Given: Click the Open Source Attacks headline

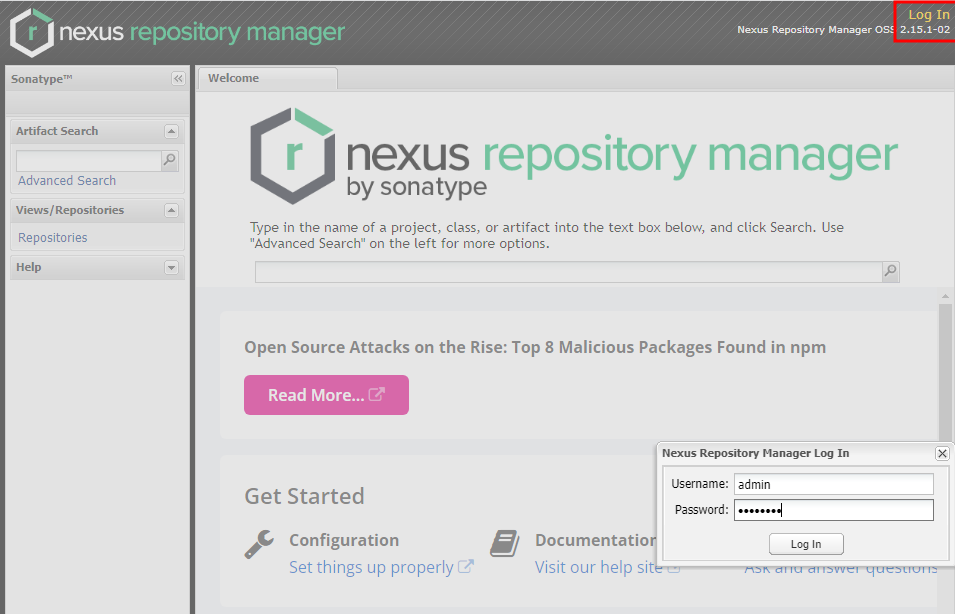Looking at the screenshot, I should (x=535, y=347).
